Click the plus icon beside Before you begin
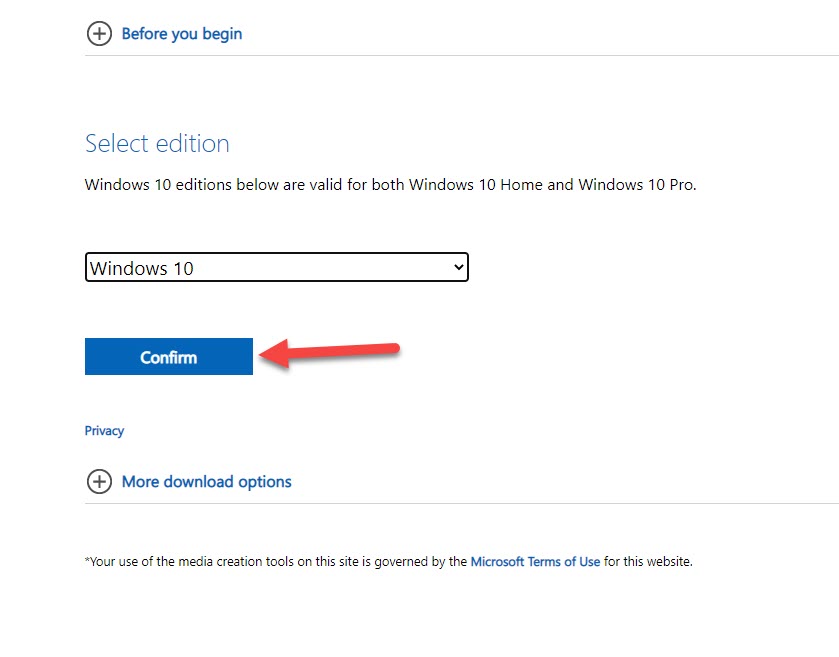The image size is (839, 657). click(x=99, y=34)
